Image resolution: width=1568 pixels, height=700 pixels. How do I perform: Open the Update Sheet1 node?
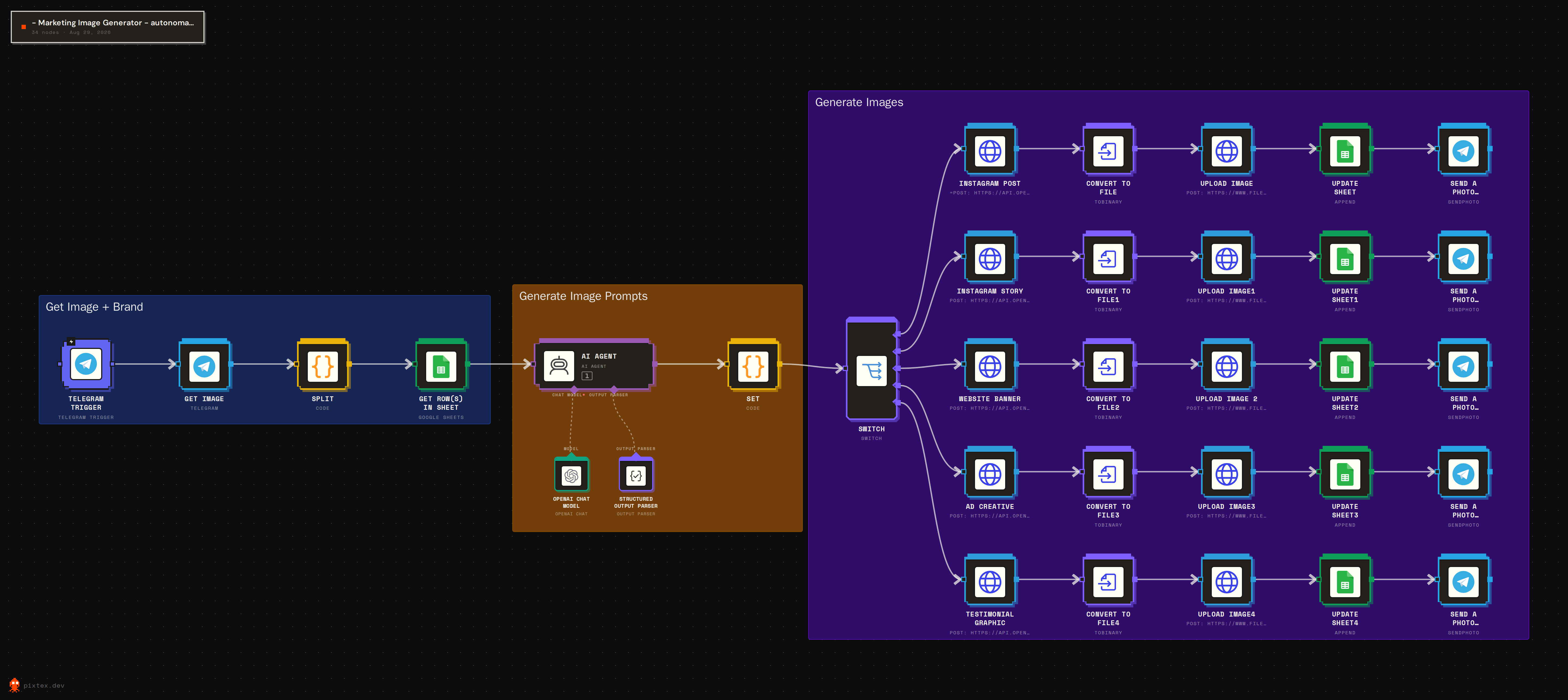(1345, 257)
